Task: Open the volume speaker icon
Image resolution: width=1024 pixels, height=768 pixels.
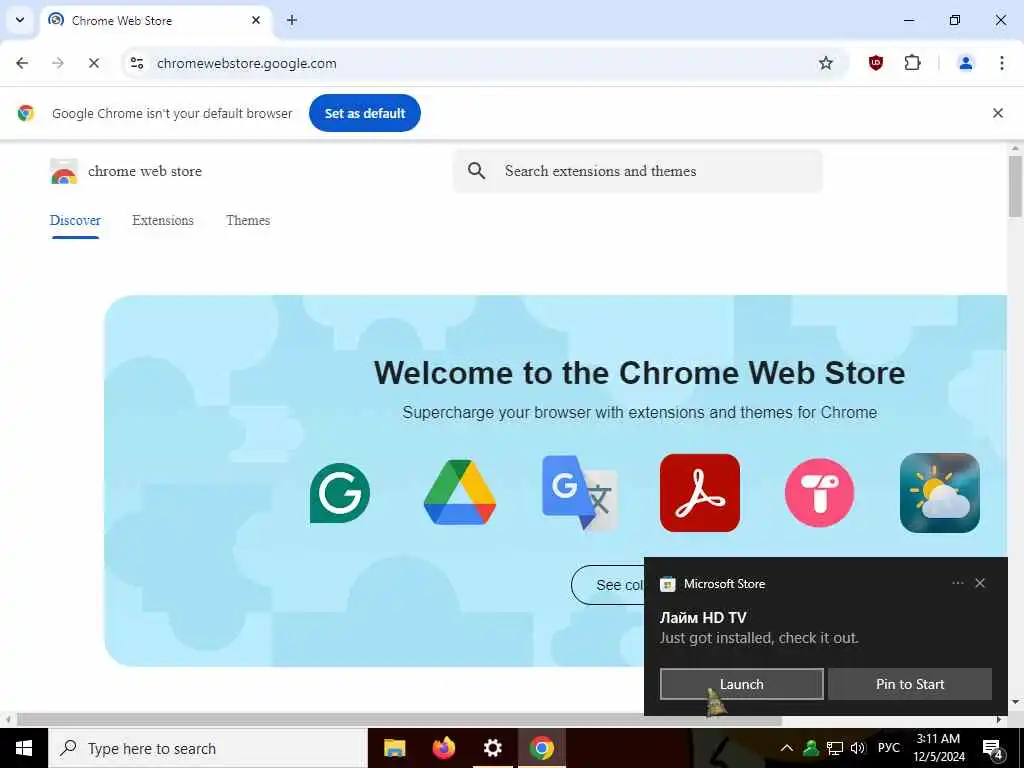Action: (858, 748)
